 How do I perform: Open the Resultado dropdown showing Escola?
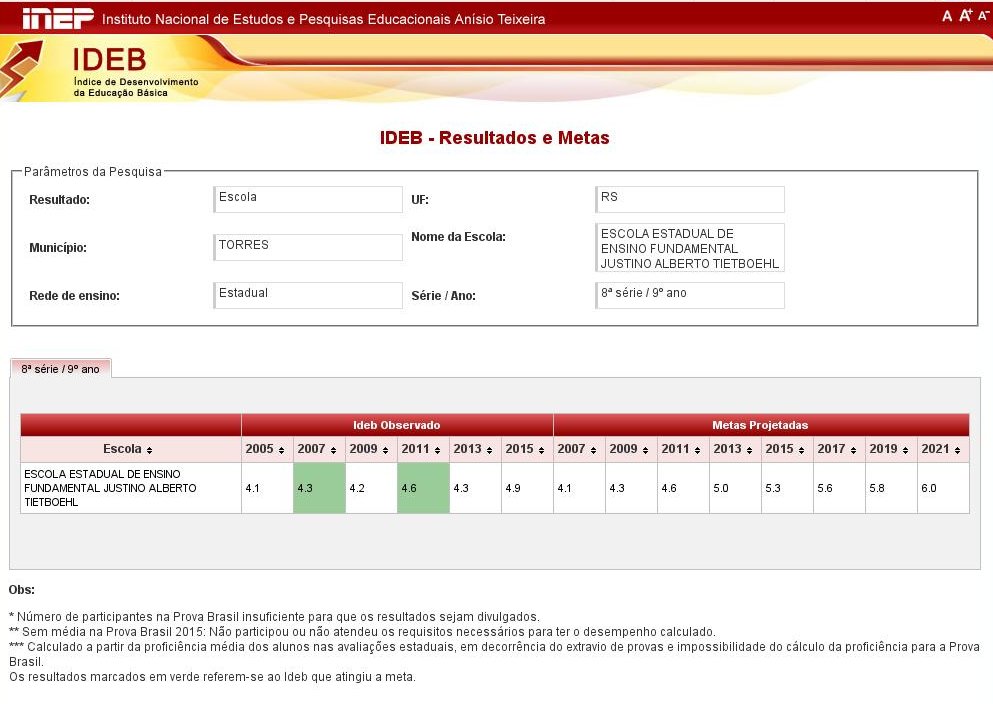coord(307,199)
